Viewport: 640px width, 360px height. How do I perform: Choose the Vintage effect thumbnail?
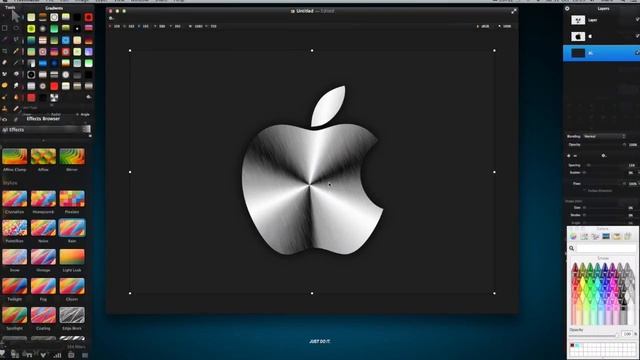click(x=43, y=257)
